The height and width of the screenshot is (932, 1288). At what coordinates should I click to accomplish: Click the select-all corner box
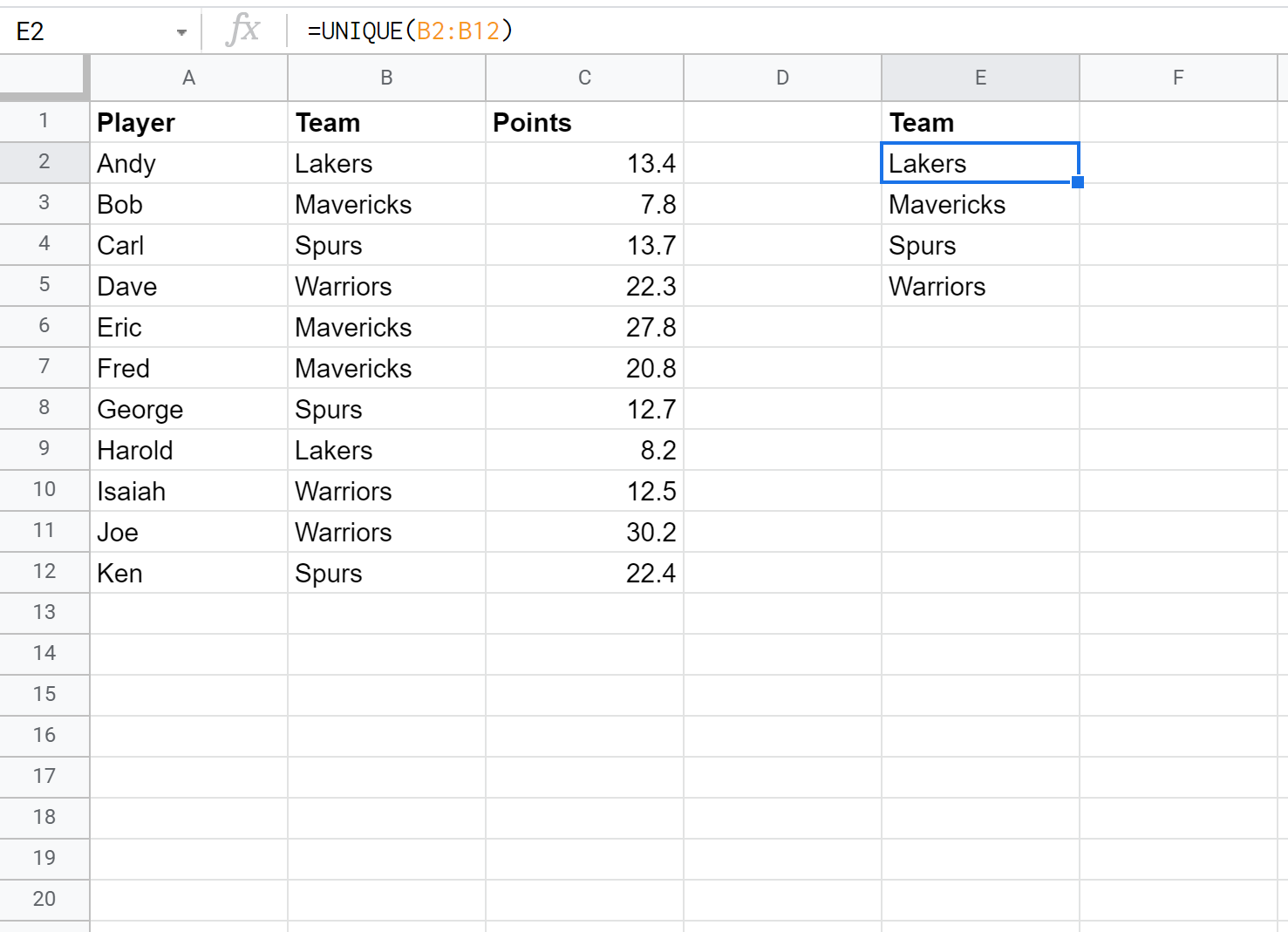pyautogui.click(x=44, y=77)
